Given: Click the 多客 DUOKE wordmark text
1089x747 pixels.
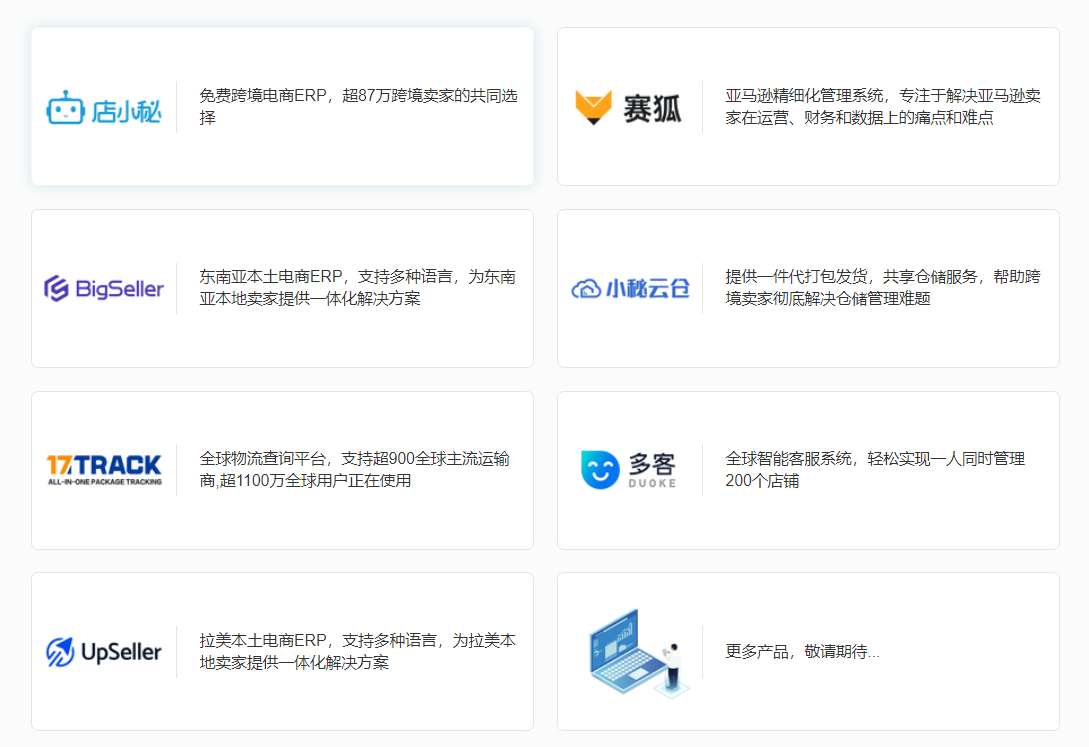Looking at the screenshot, I should coord(652,470).
